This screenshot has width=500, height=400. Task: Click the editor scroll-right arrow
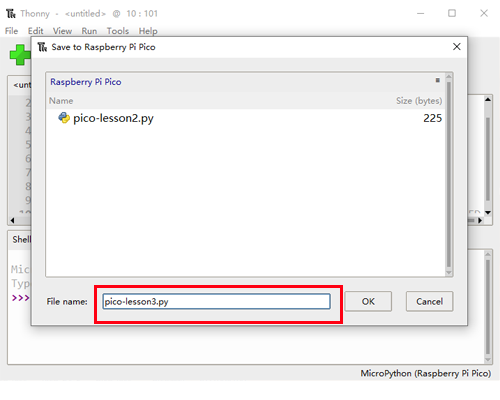click(480, 220)
